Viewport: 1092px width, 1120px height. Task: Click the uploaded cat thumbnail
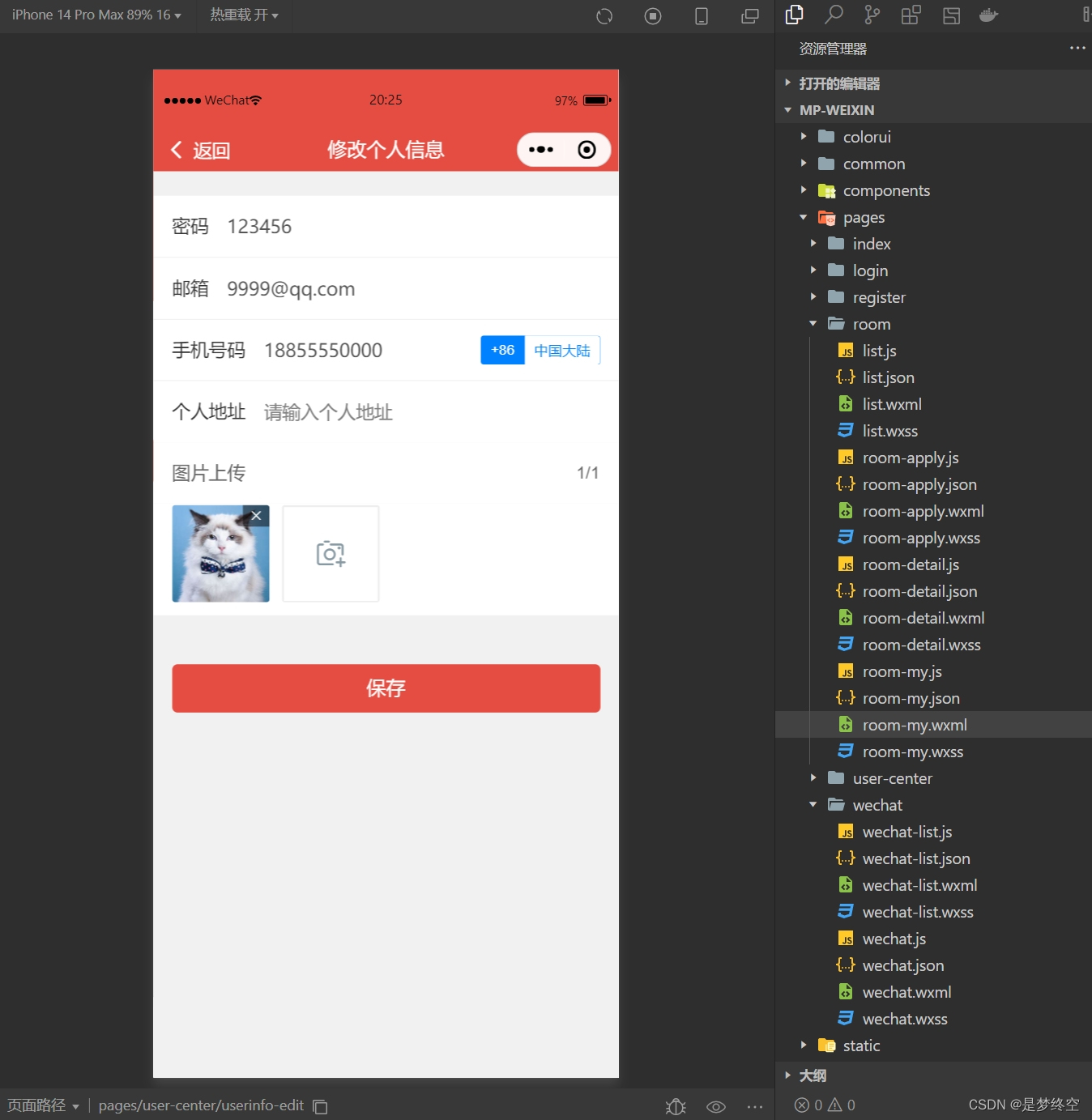(x=220, y=554)
